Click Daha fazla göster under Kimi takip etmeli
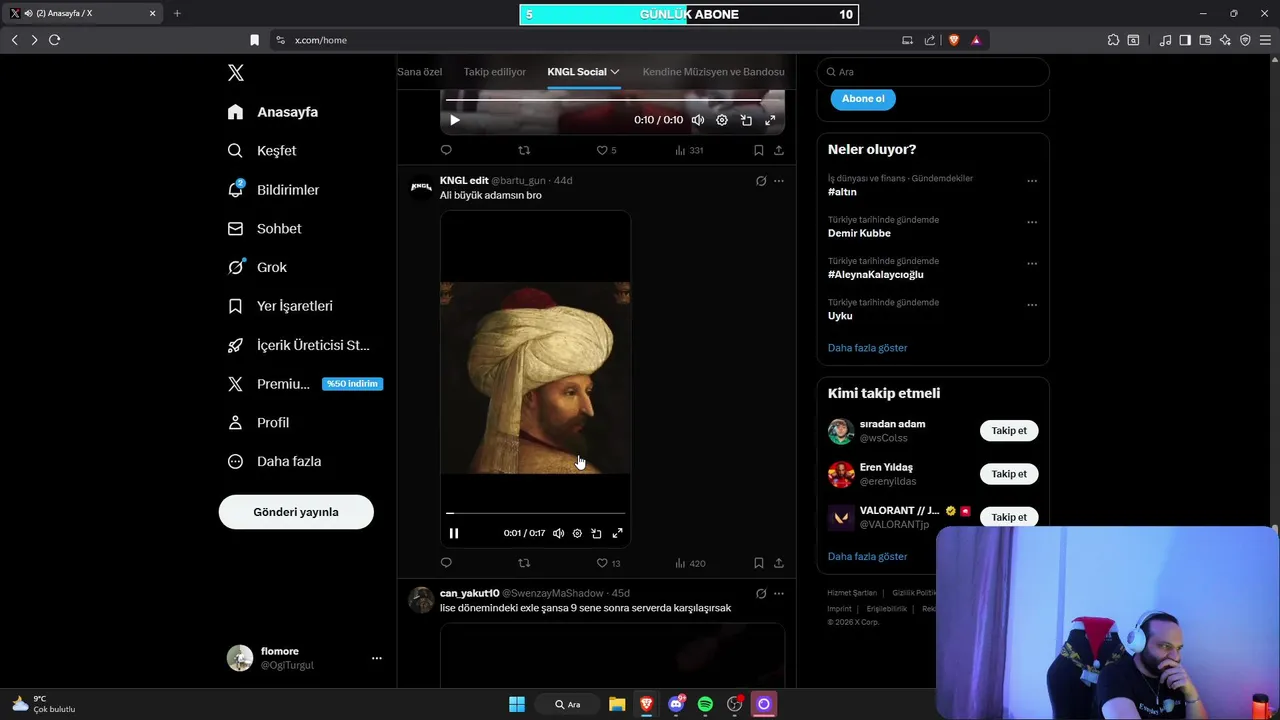The image size is (1280, 720). coord(868,556)
